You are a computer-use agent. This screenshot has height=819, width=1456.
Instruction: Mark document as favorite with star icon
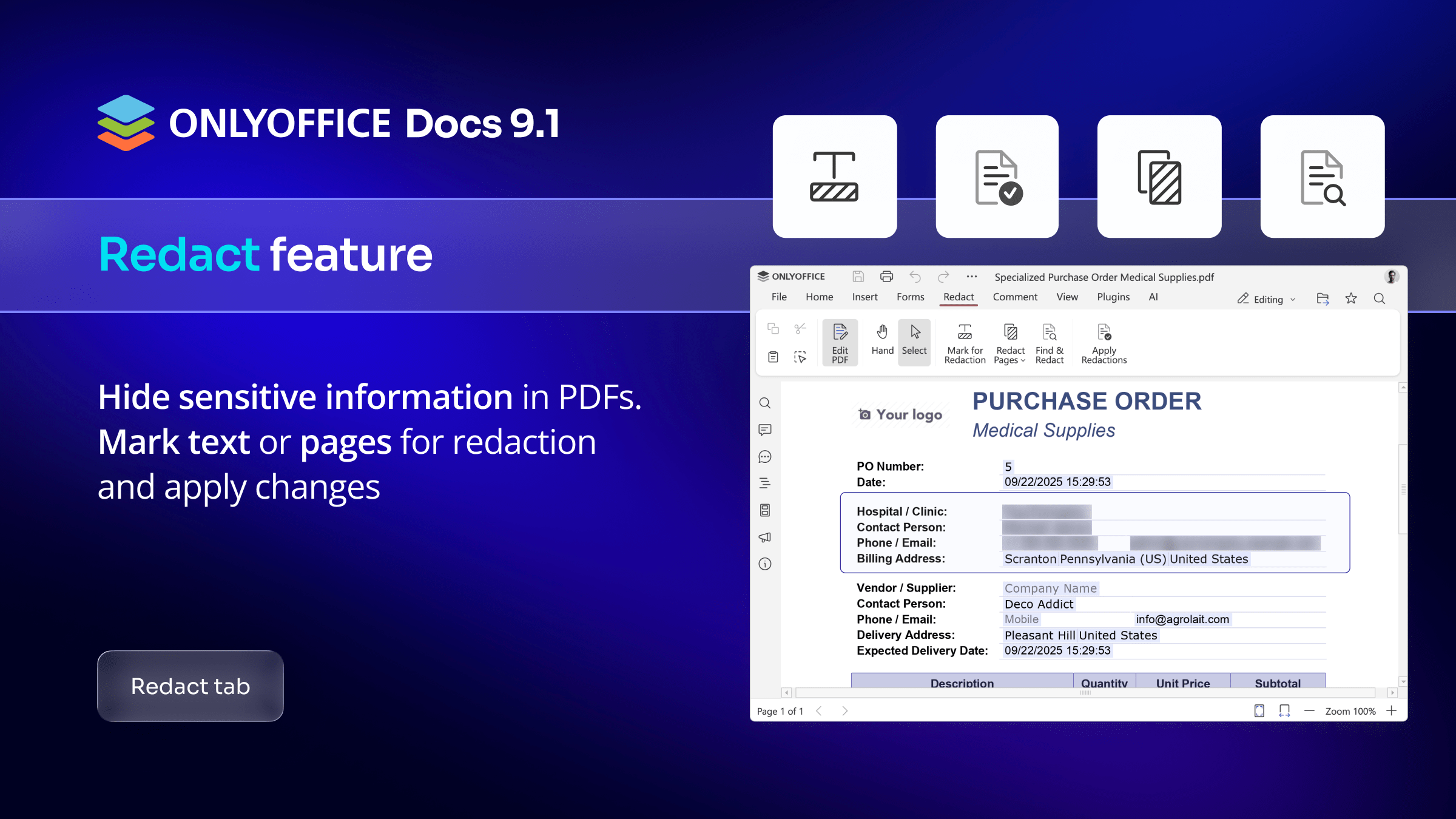pos(1351,298)
